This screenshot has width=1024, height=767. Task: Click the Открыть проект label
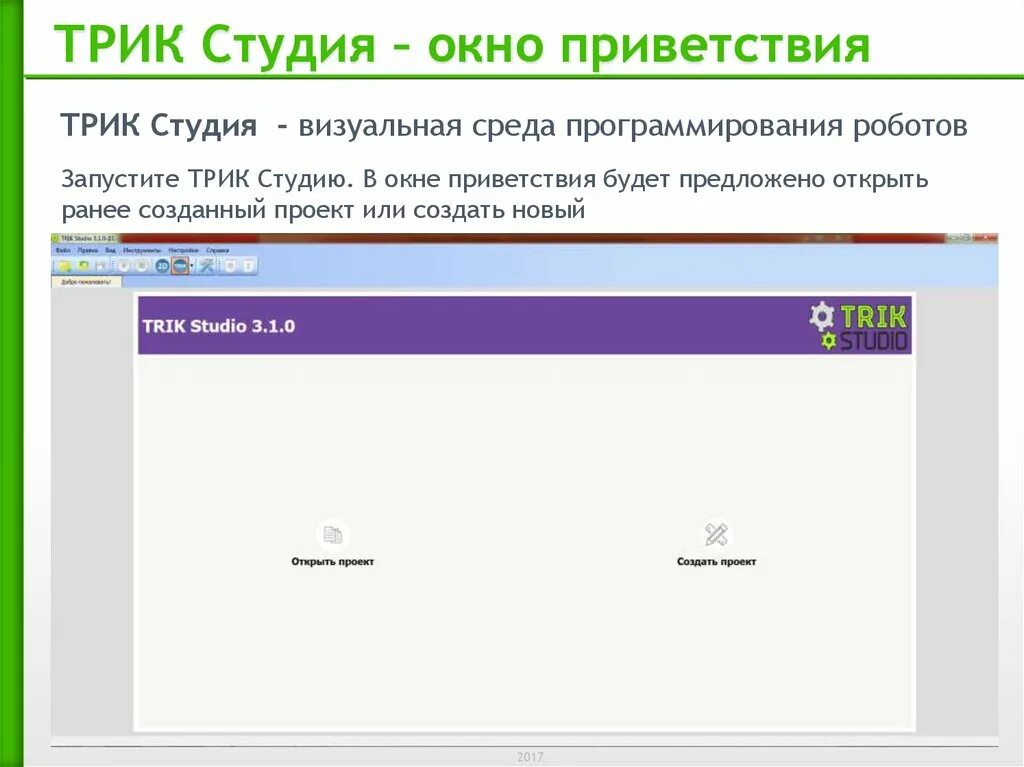pyautogui.click(x=332, y=561)
